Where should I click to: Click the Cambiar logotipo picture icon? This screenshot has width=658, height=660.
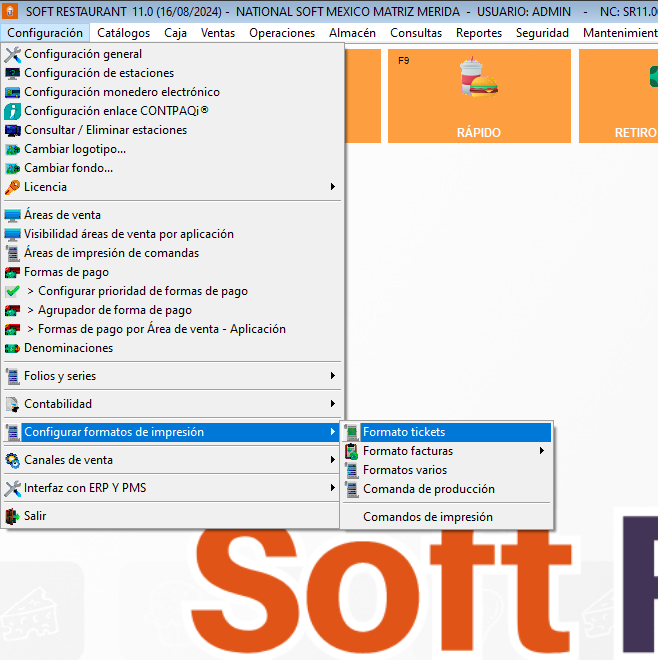[x=13, y=149]
